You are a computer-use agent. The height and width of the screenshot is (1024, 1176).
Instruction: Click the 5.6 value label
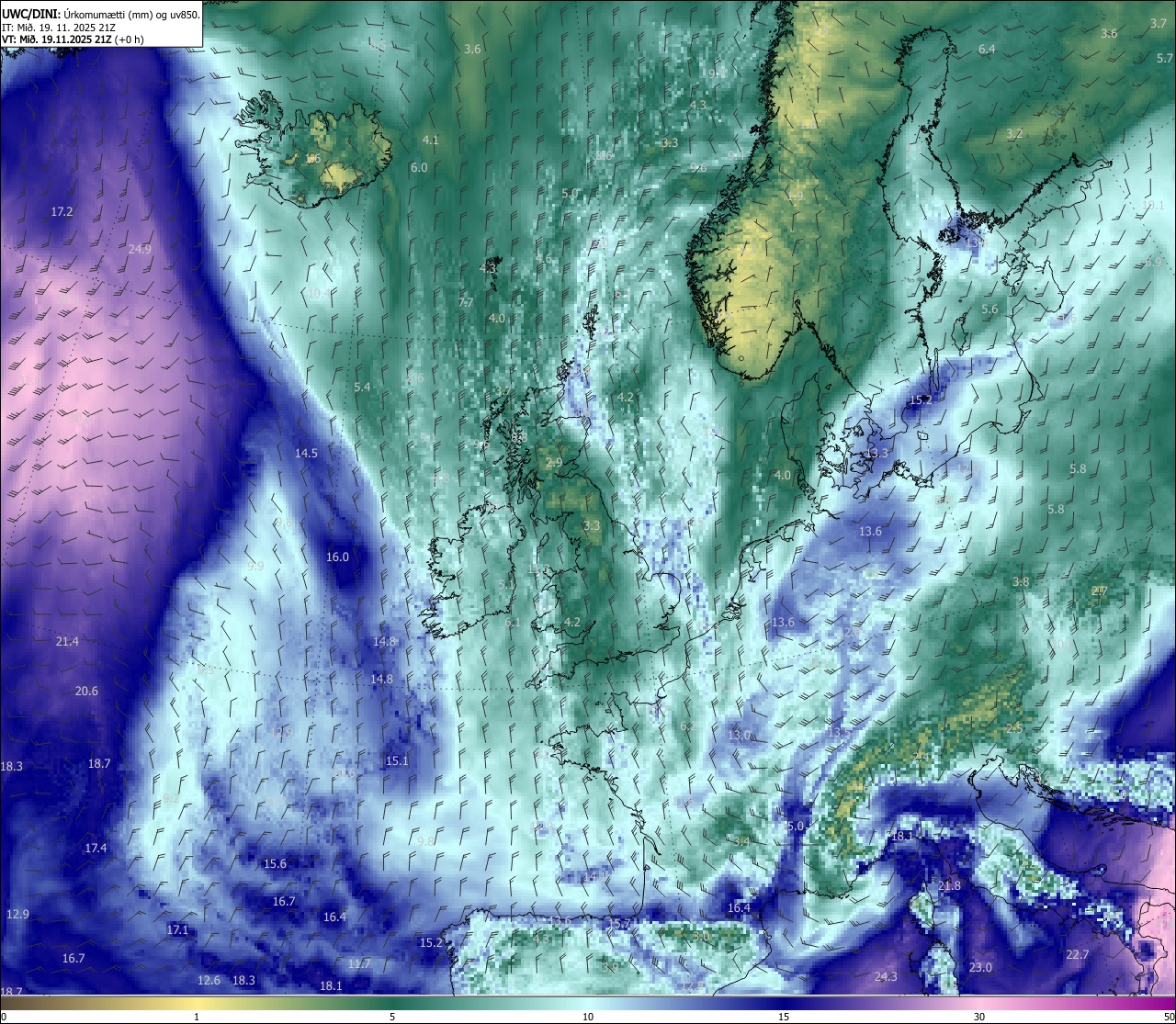[989, 309]
